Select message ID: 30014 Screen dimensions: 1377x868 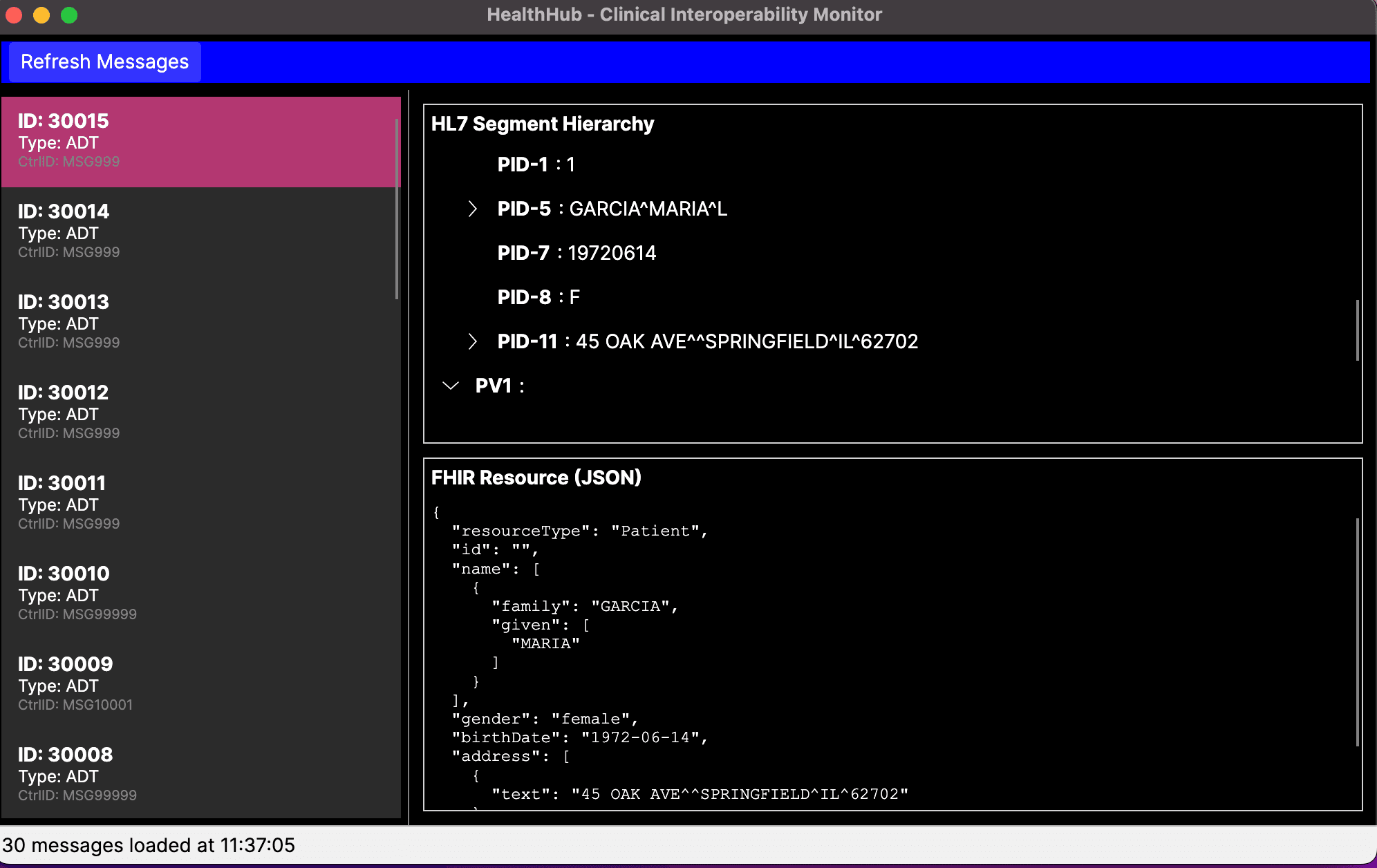coord(200,232)
